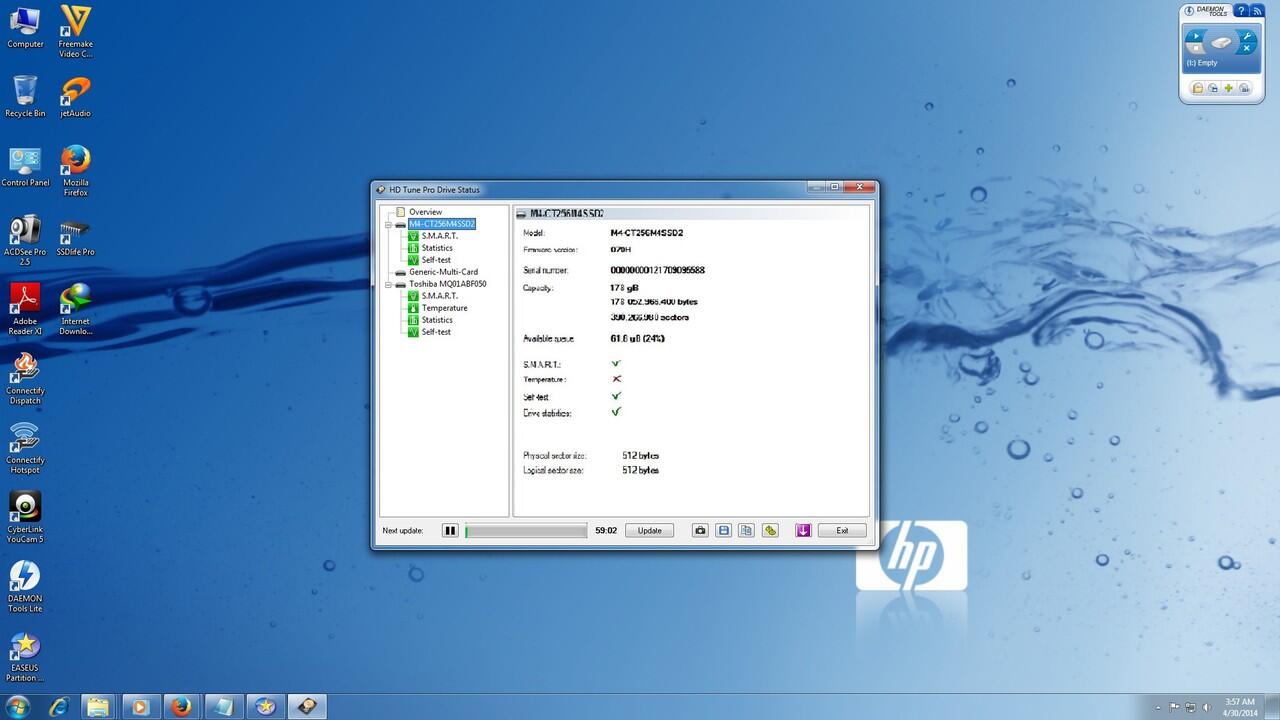Click Daemon Tools gadget RSS feed icon
This screenshot has height=720, width=1280.
1257,11
